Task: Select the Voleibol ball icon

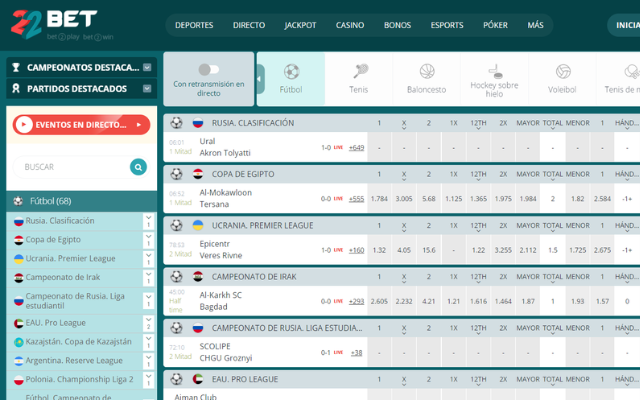Action: point(562,71)
